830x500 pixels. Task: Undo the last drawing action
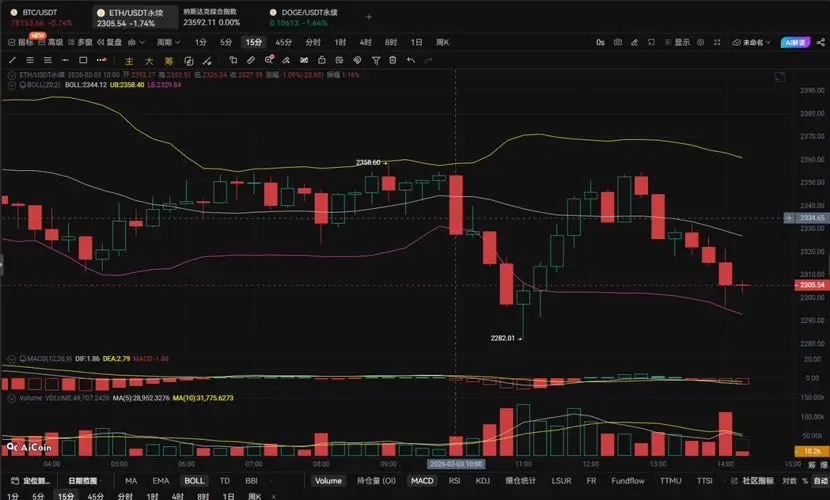coord(411,60)
